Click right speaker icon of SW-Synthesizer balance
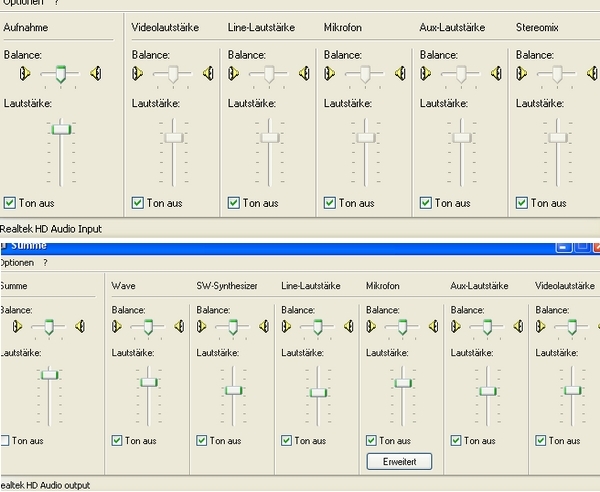 tap(264, 326)
